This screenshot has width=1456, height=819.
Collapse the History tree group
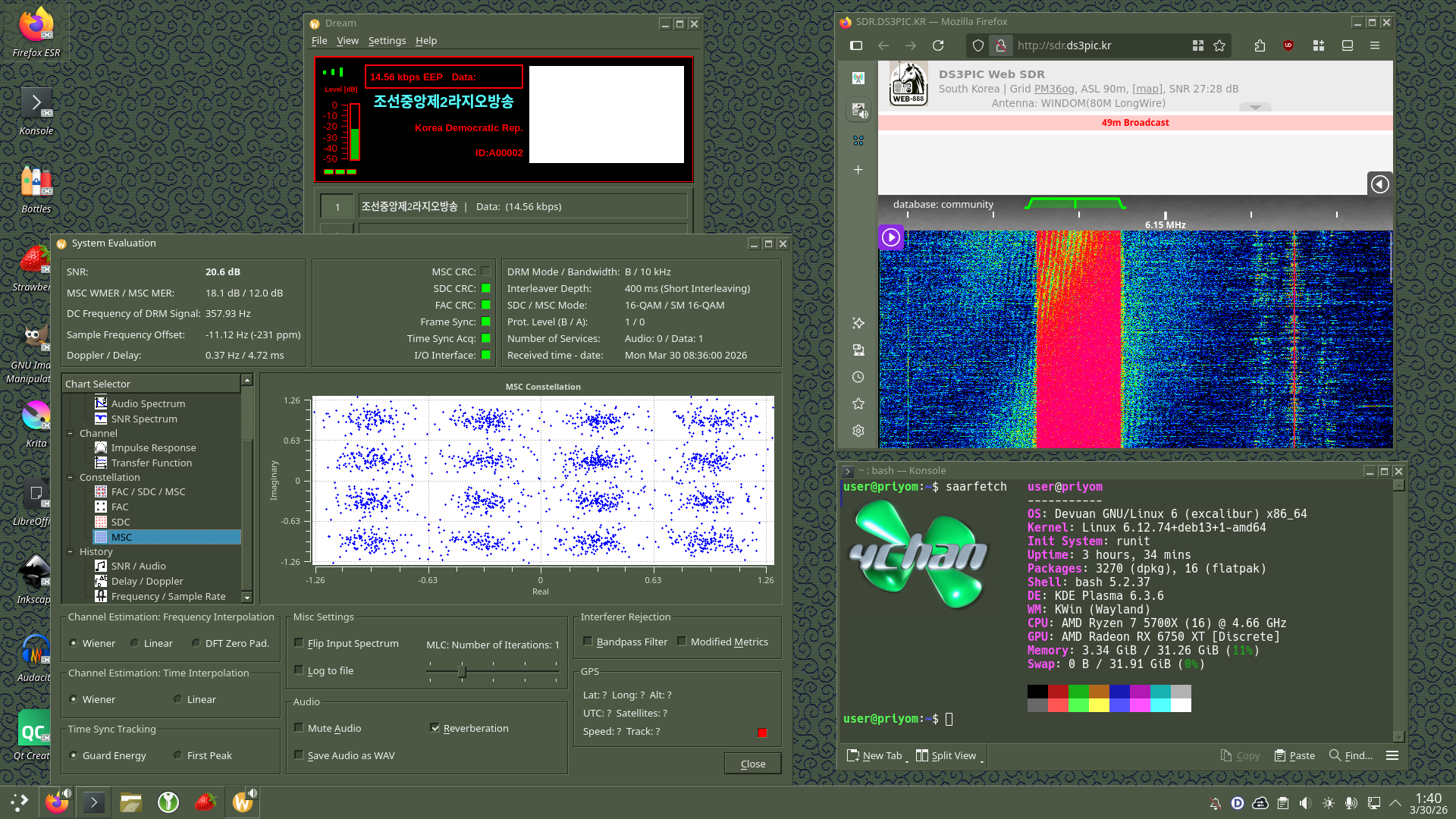(71, 552)
